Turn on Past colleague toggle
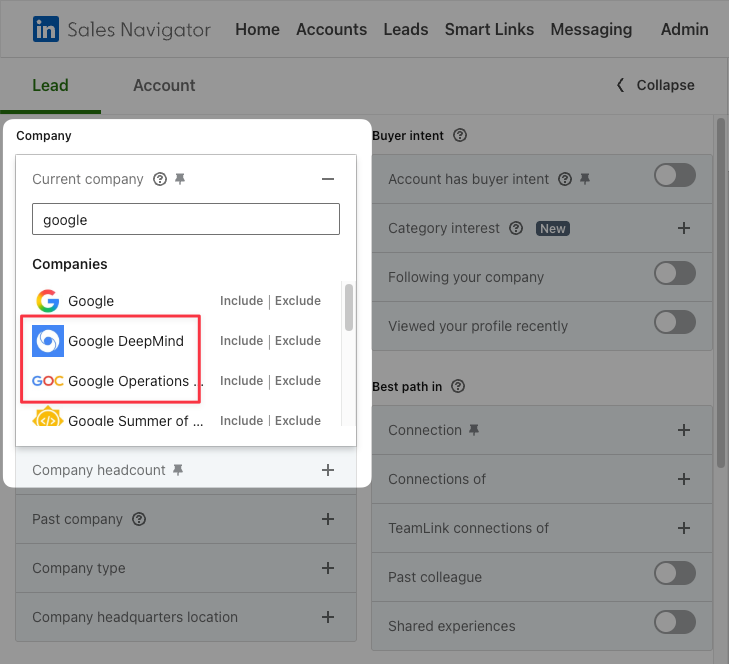The image size is (729, 664). click(x=675, y=573)
